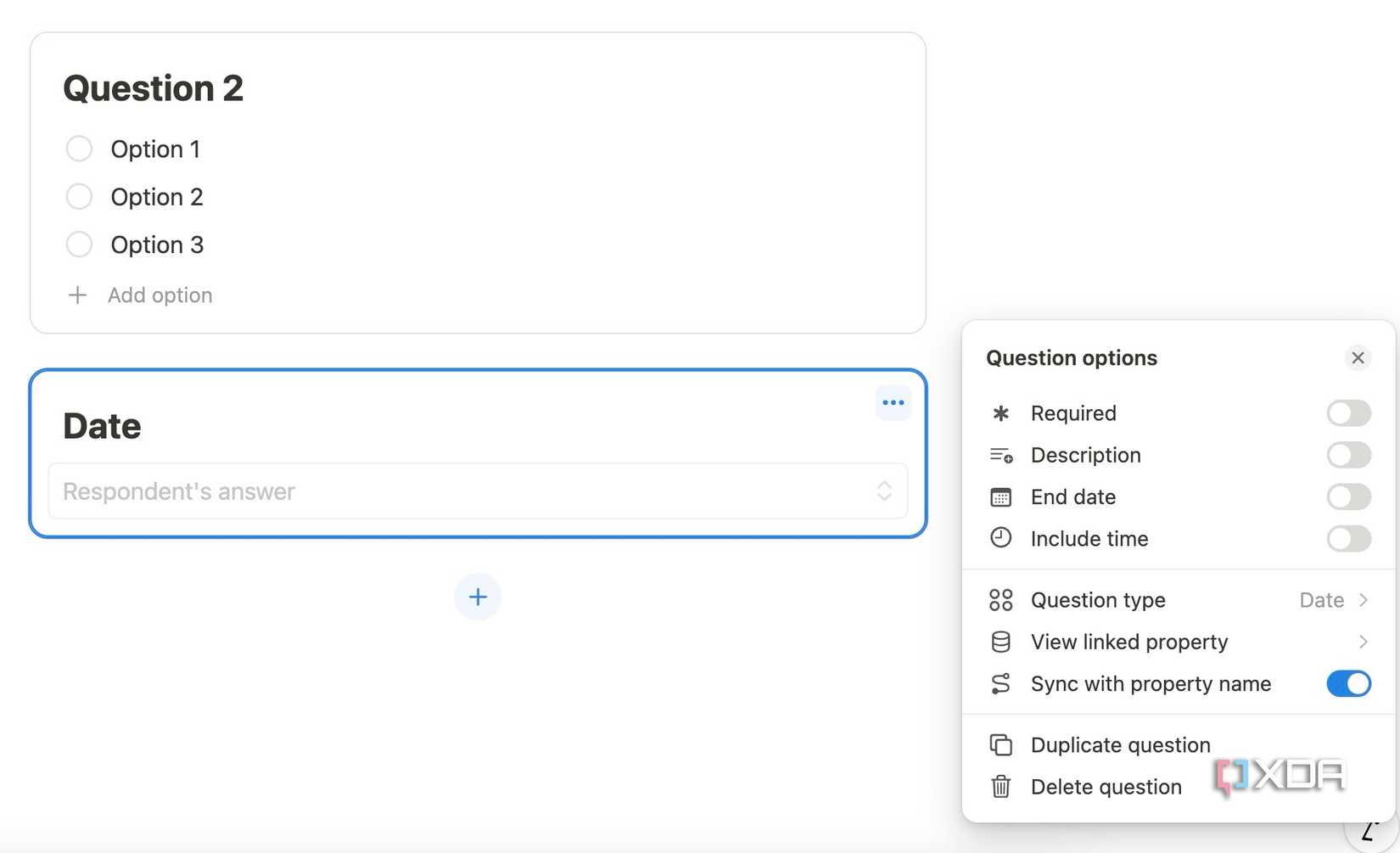This screenshot has width=1400, height=853.
Task: Select the Option 1 radio button
Action: point(79,149)
